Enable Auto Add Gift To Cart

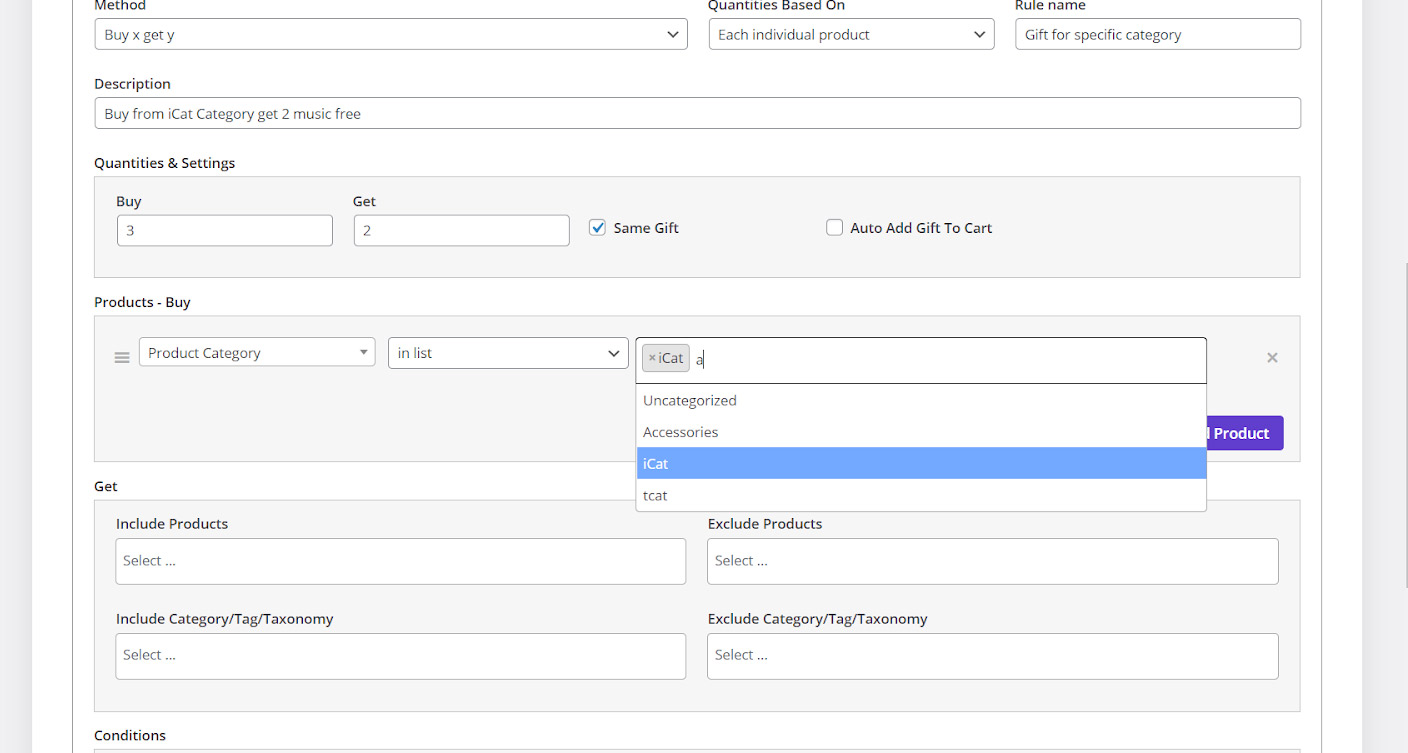[834, 228]
